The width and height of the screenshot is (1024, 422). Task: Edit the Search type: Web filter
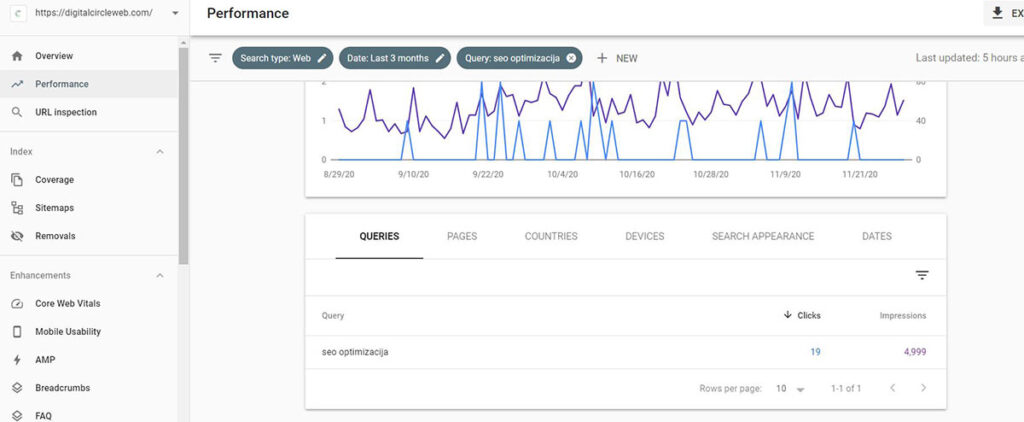point(322,58)
